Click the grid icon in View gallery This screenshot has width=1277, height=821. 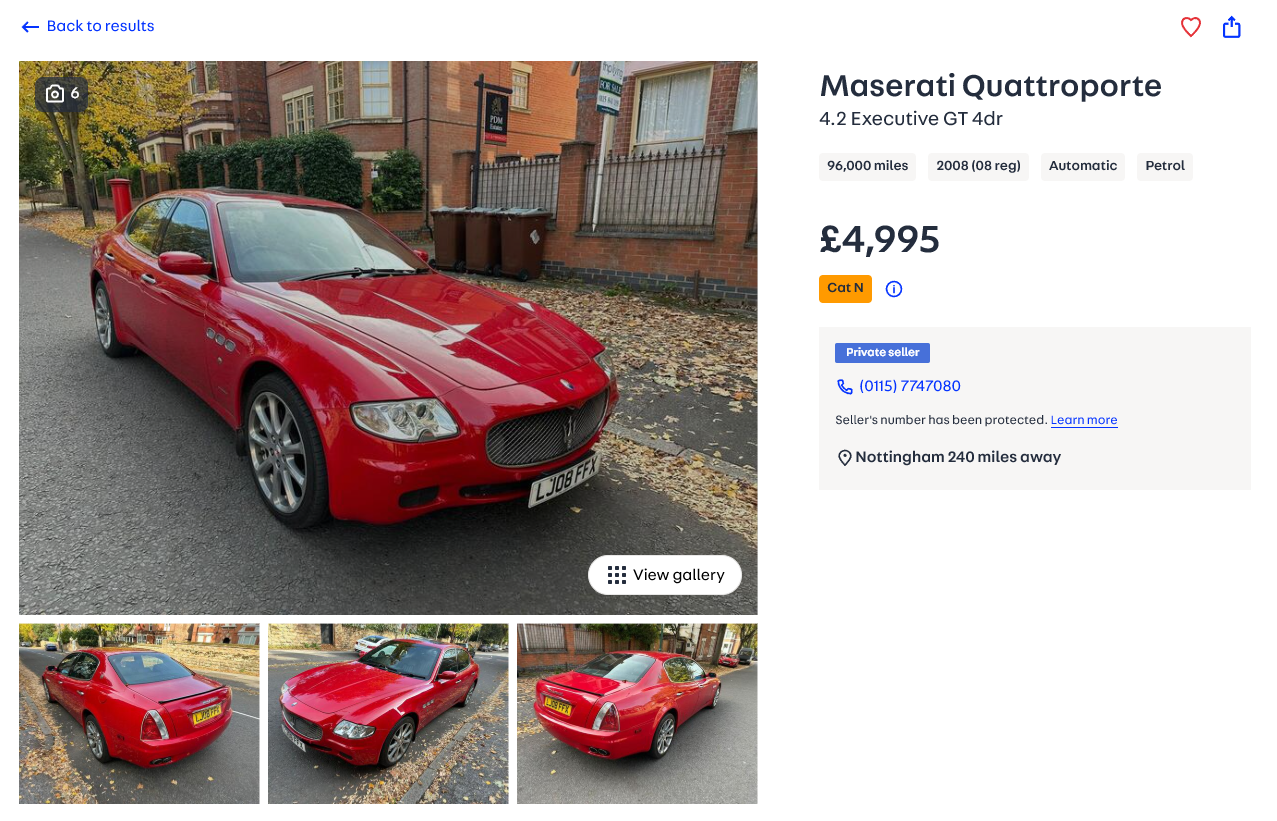617,575
